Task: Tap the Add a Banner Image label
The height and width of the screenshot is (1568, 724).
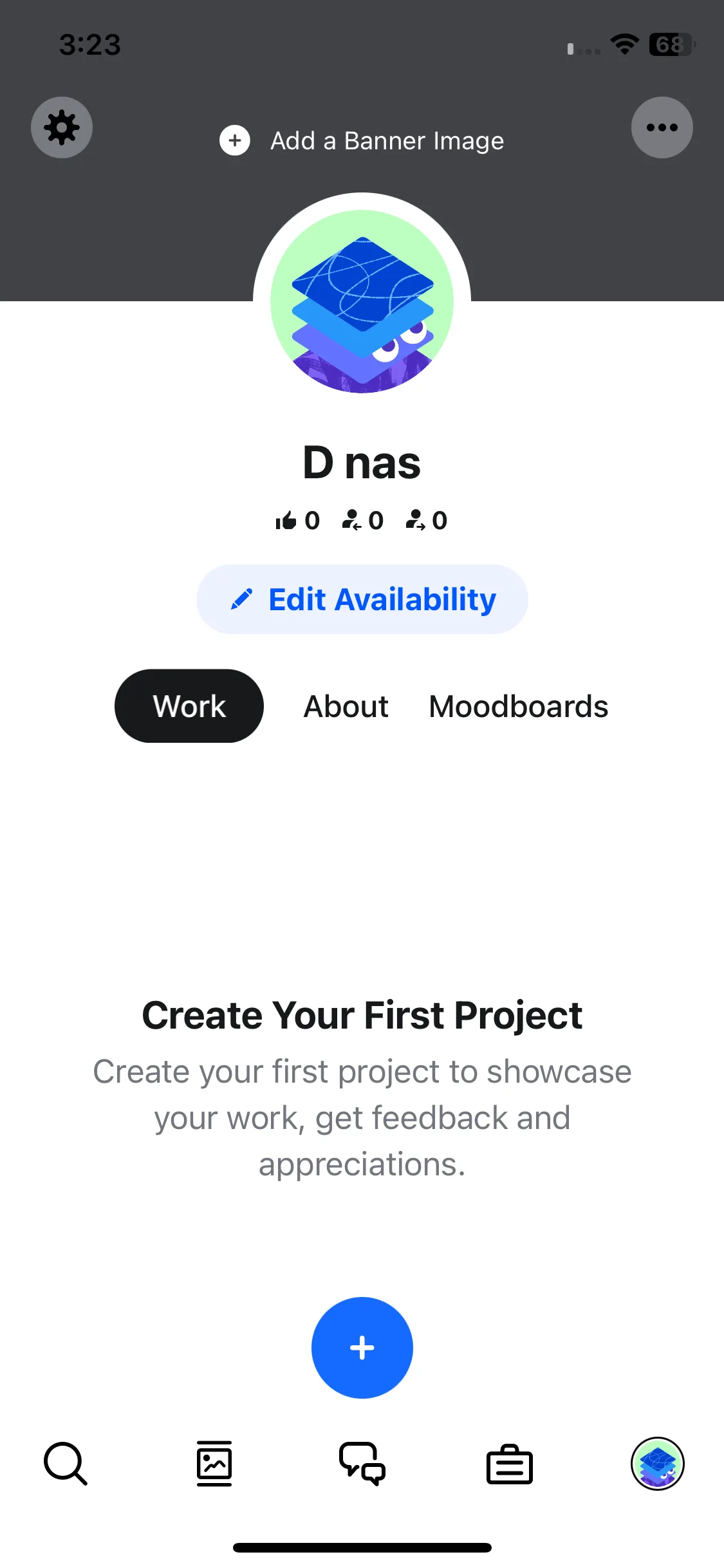Action: (387, 140)
